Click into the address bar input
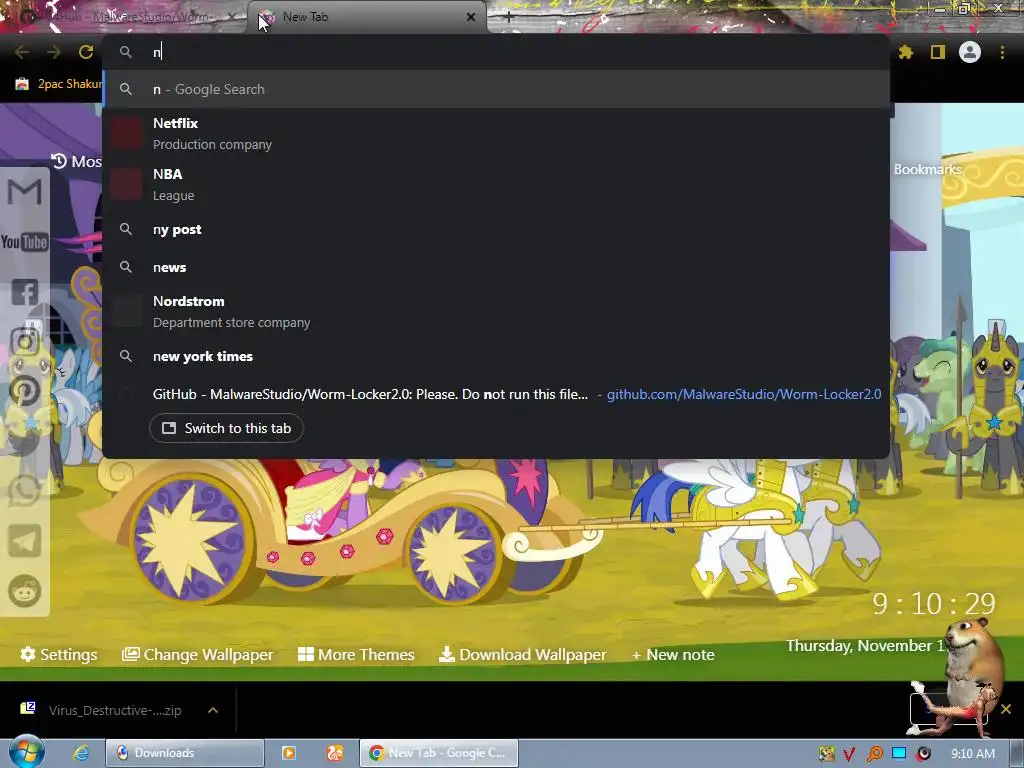The height and width of the screenshot is (768, 1024). click(x=496, y=52)
